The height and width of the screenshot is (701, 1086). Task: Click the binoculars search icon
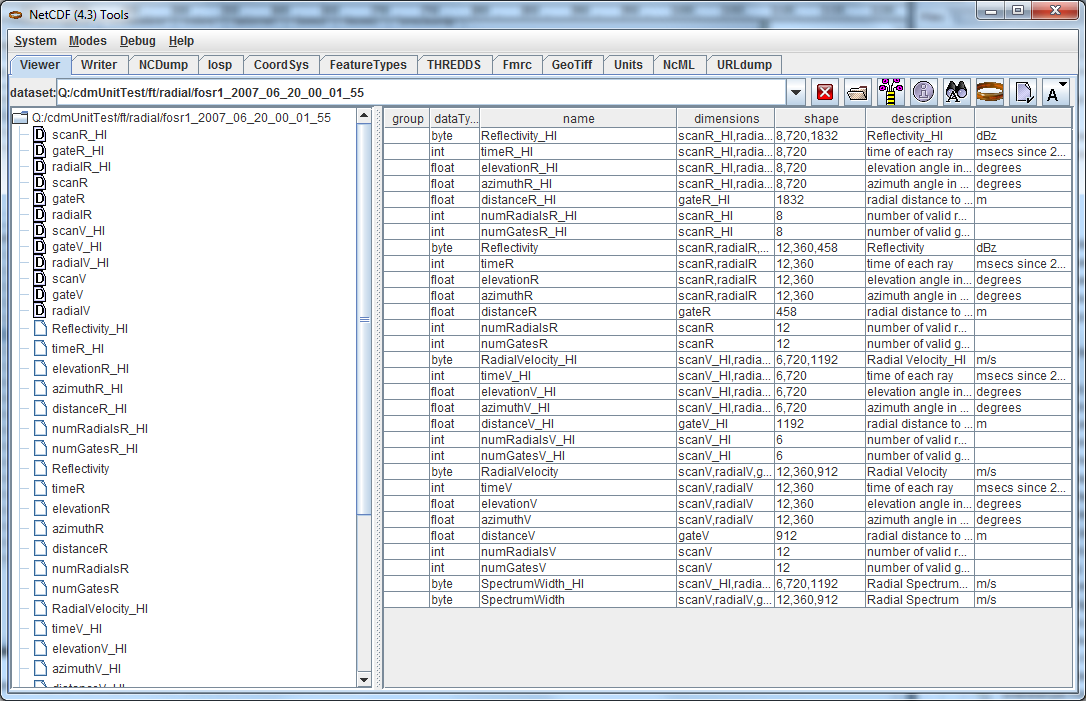tap(957, 92)
